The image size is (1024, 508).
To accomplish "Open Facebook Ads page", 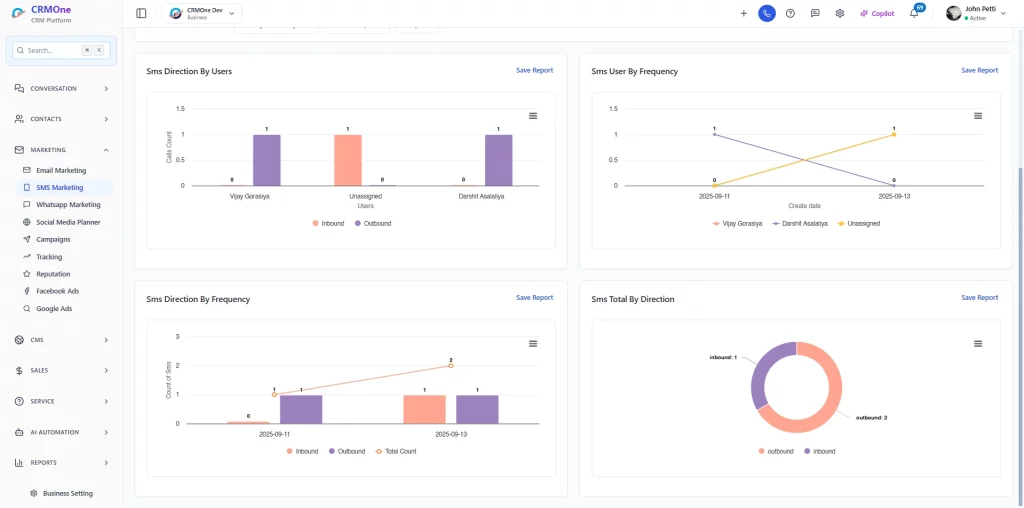I will click(x=57, y=291).
